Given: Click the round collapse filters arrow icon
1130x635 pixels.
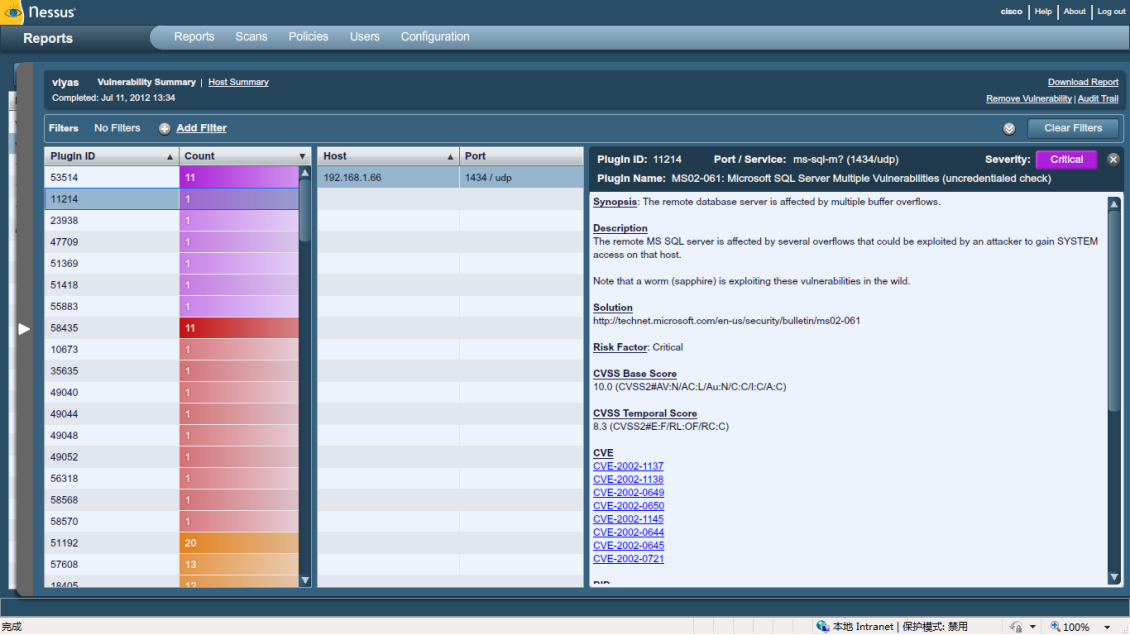Looking at the screenshot, I should pos(1009,128).
